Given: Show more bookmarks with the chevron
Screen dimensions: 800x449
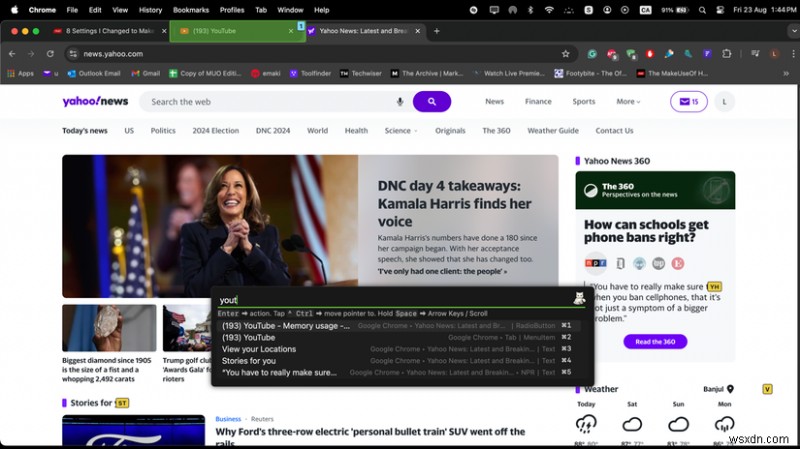Looking at the screenshot, I should pos(786,73).
